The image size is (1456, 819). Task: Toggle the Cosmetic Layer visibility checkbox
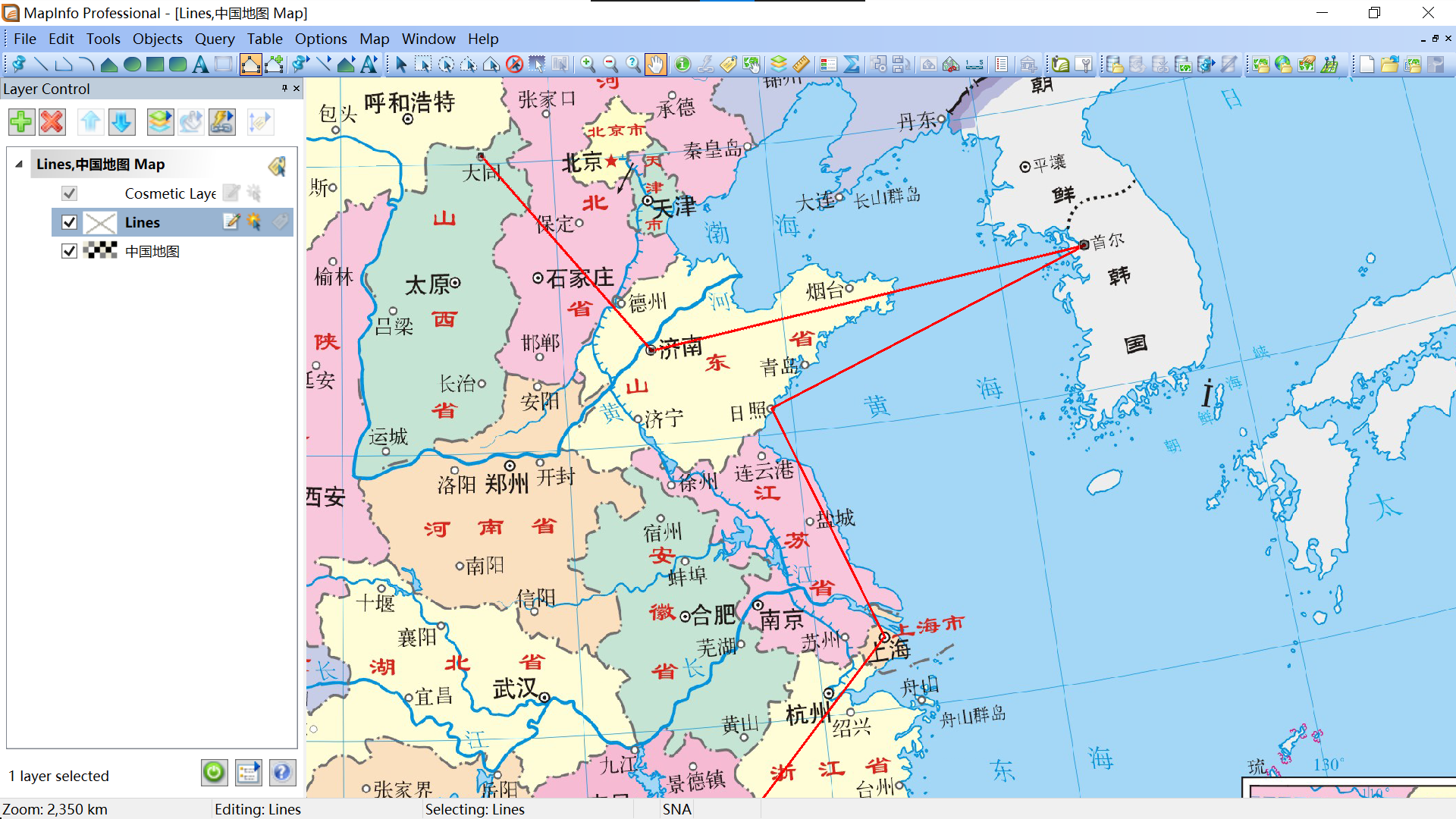coord(69,193)
